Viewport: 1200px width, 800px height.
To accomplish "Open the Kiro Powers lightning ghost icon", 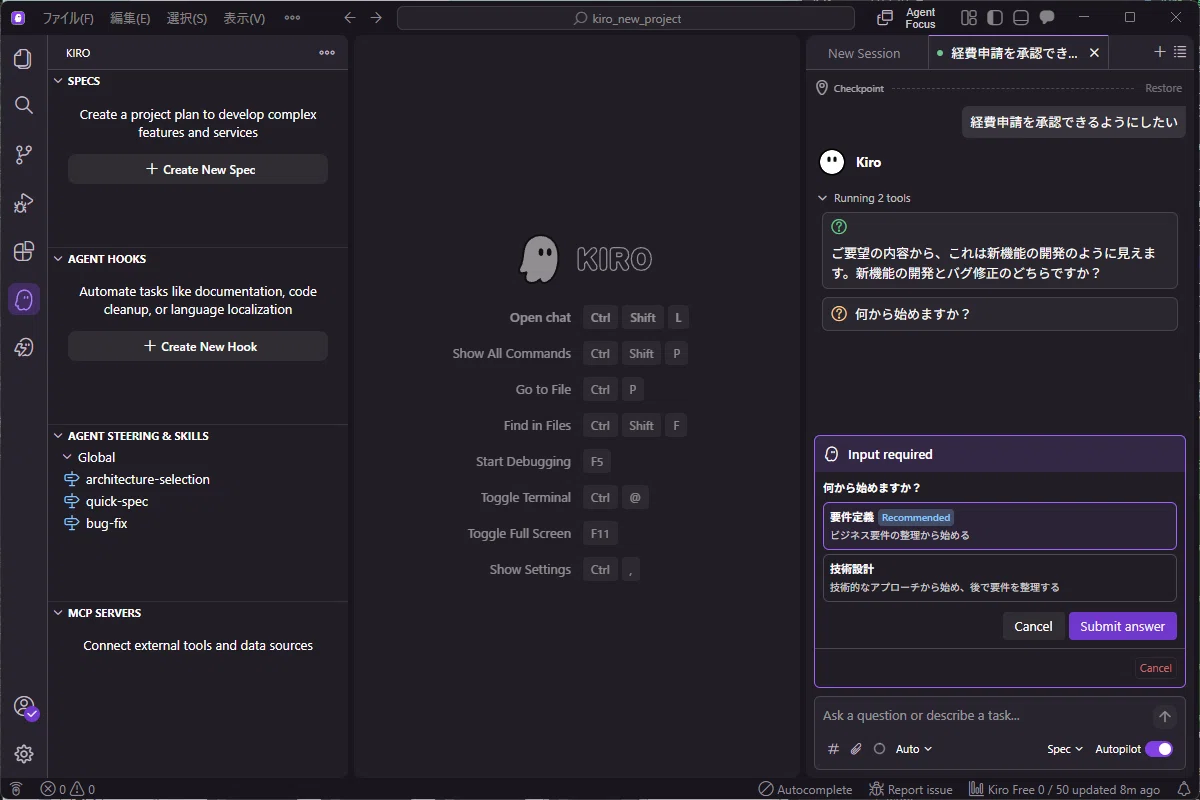I will 23,347.
